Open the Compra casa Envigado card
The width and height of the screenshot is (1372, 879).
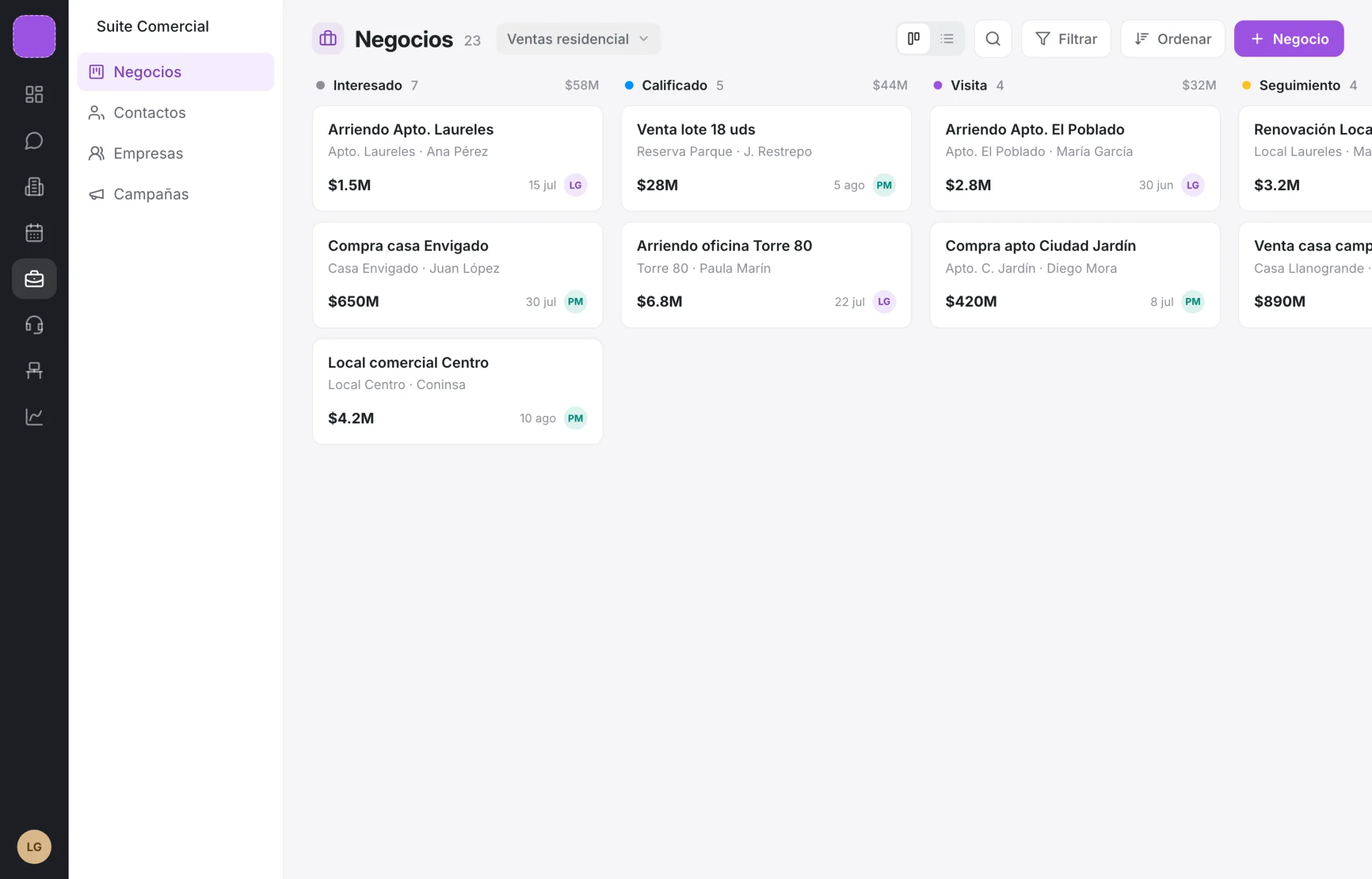click(457, 275)
